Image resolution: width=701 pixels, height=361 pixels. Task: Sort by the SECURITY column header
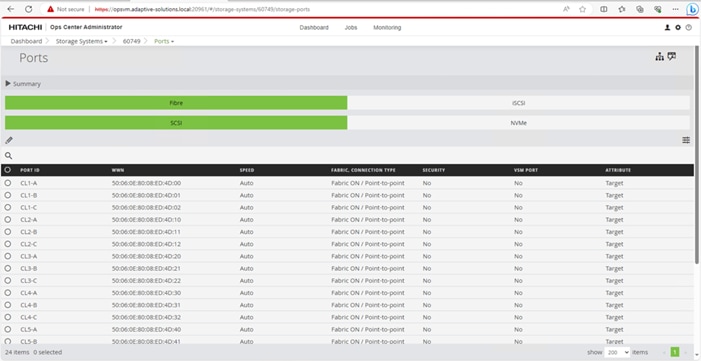tap(434, 170)
